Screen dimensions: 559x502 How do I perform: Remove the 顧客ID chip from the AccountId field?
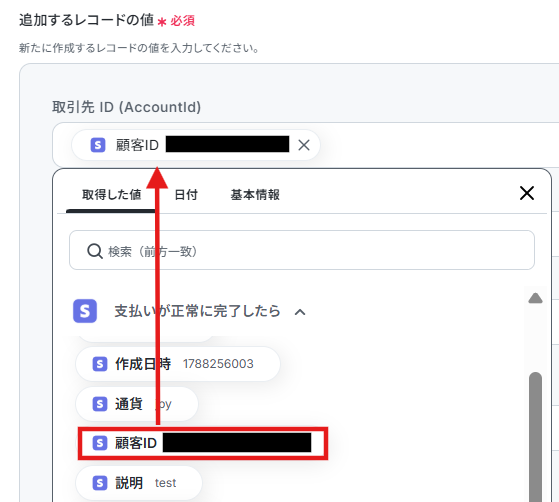304,145
